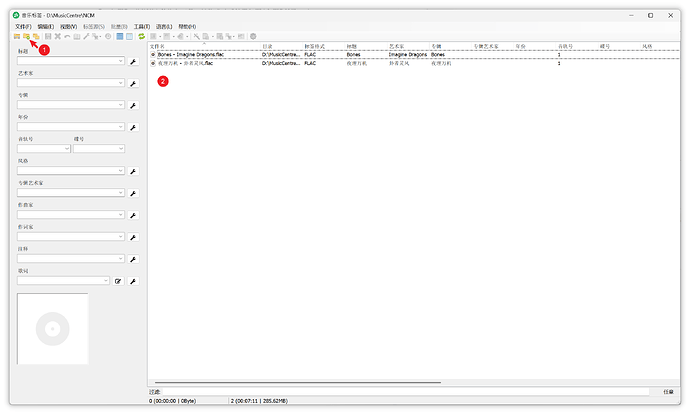Click wrench button beside 年份 field
The image size is (690, 413).
click(x=133, y=128)
